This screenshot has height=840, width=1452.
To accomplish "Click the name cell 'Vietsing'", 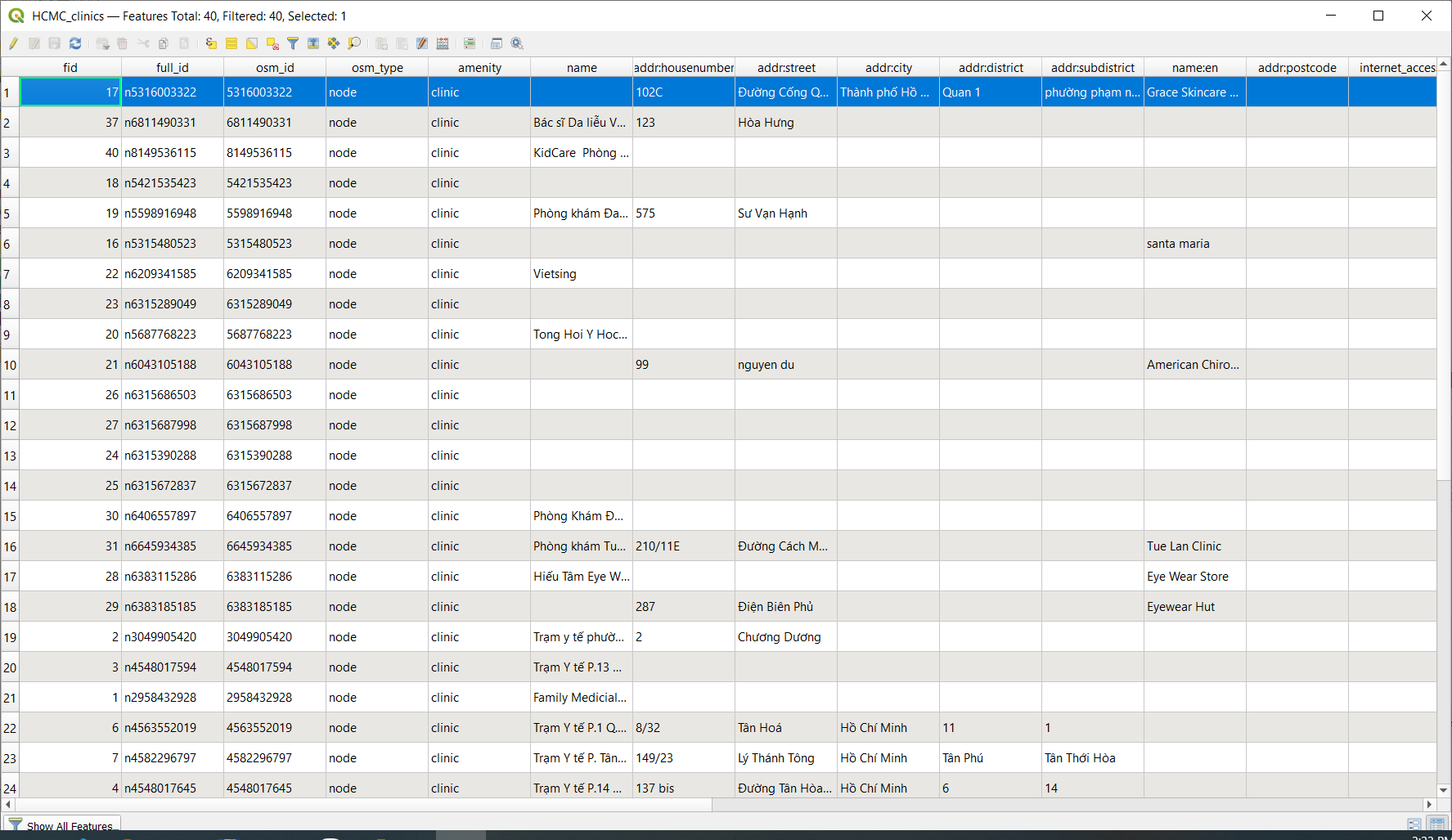I will pos(582,274).
